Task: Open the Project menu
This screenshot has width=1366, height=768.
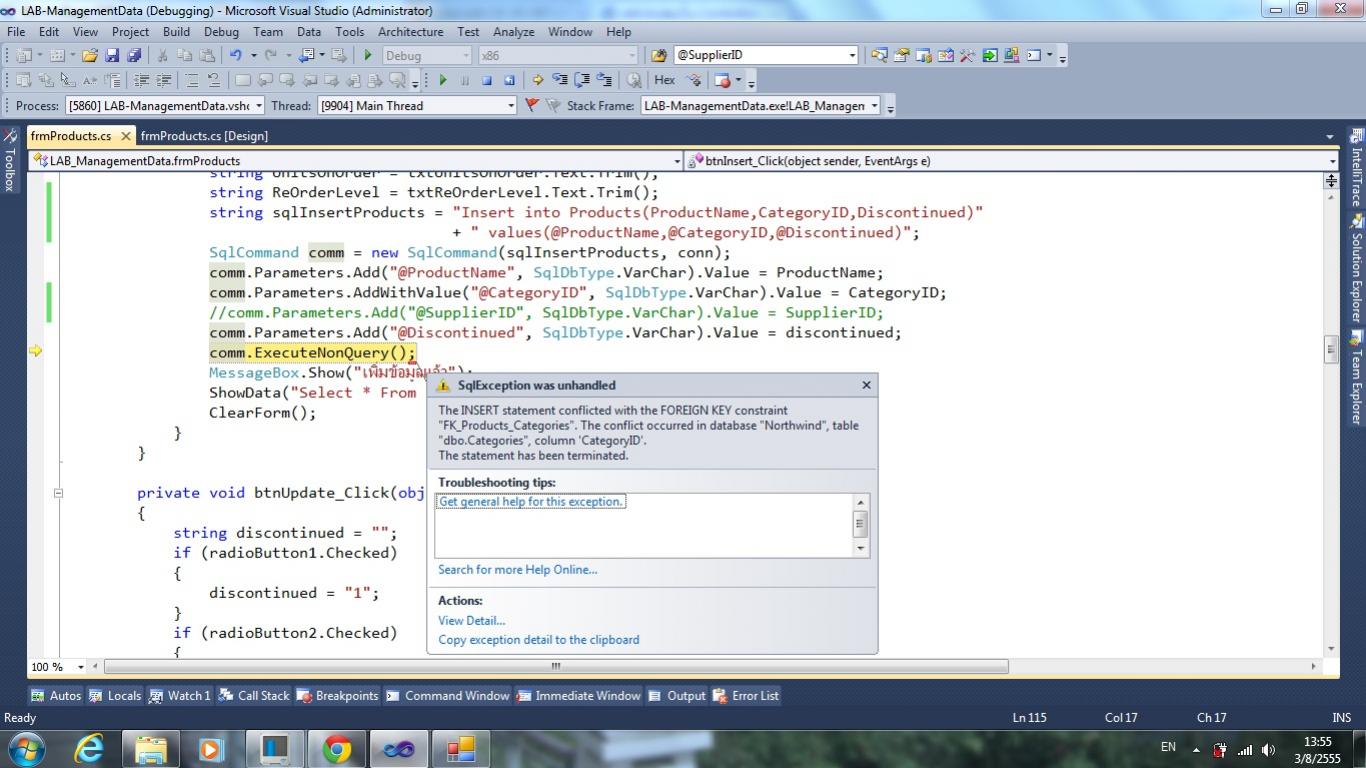Action: 130,32
